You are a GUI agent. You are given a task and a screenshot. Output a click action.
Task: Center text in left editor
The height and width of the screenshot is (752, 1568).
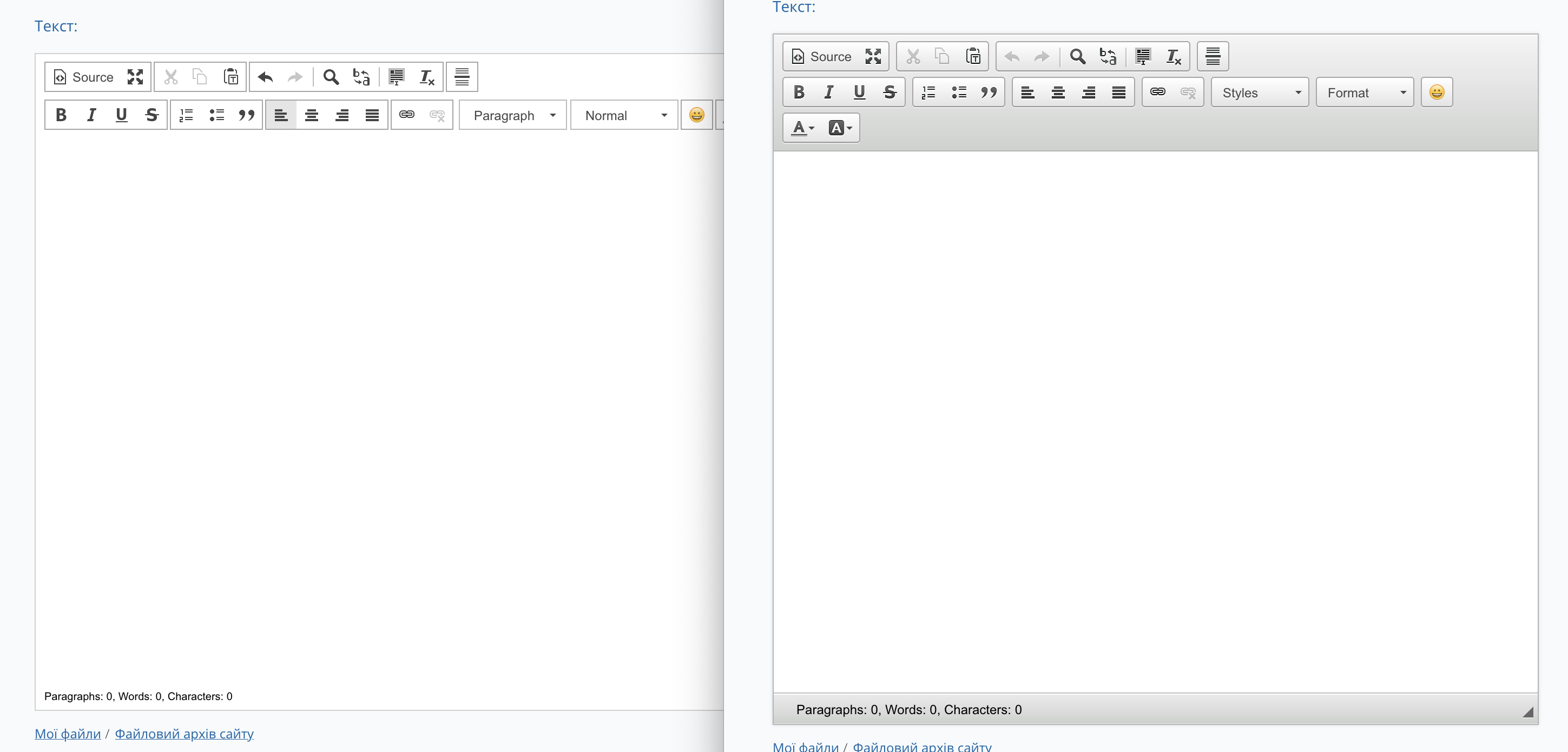click(312, 115)
